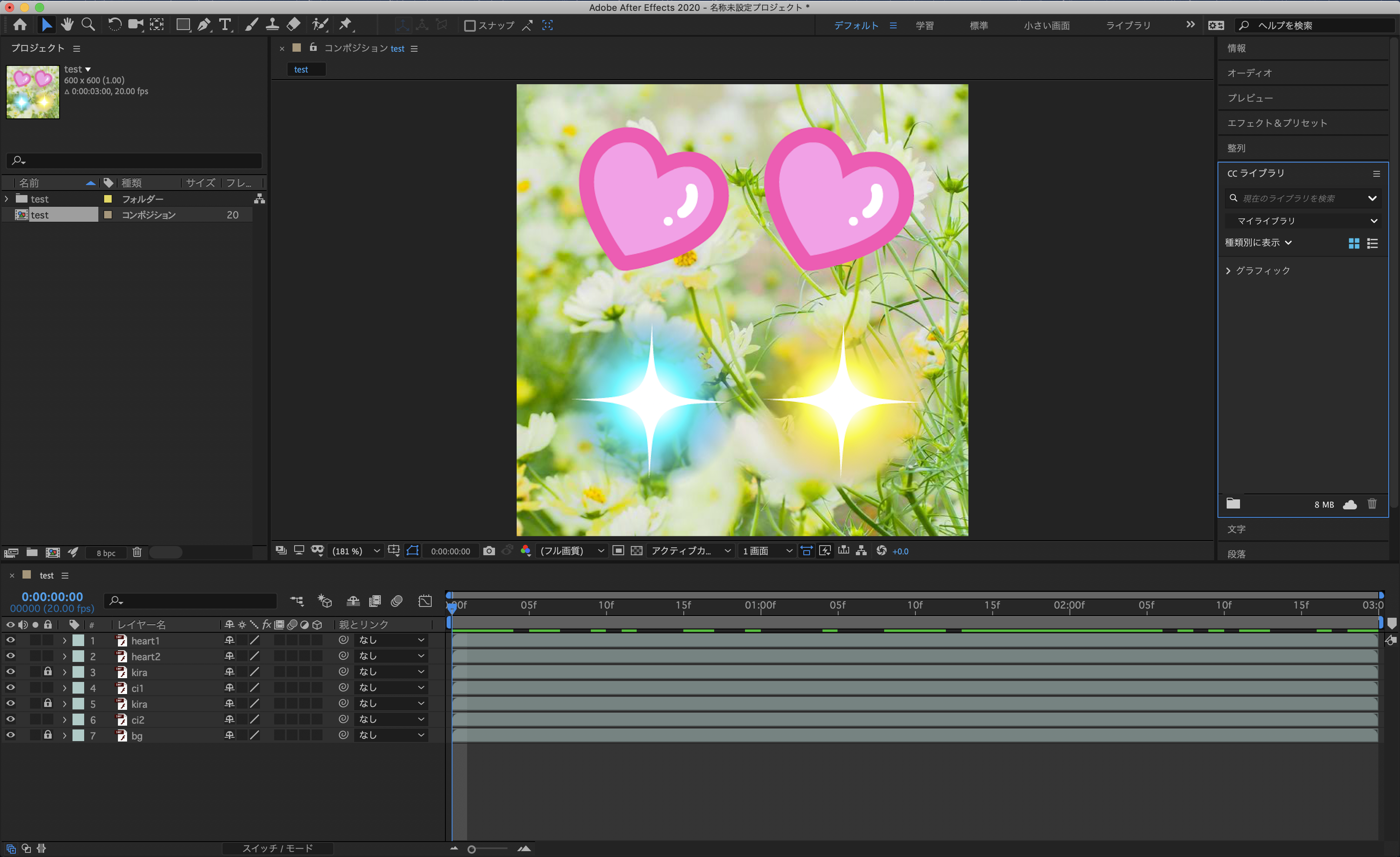The height and width of the screenshot is (857, 1400).
Task: Open the エフェクト&プリセット panel
Action: 1277,123
